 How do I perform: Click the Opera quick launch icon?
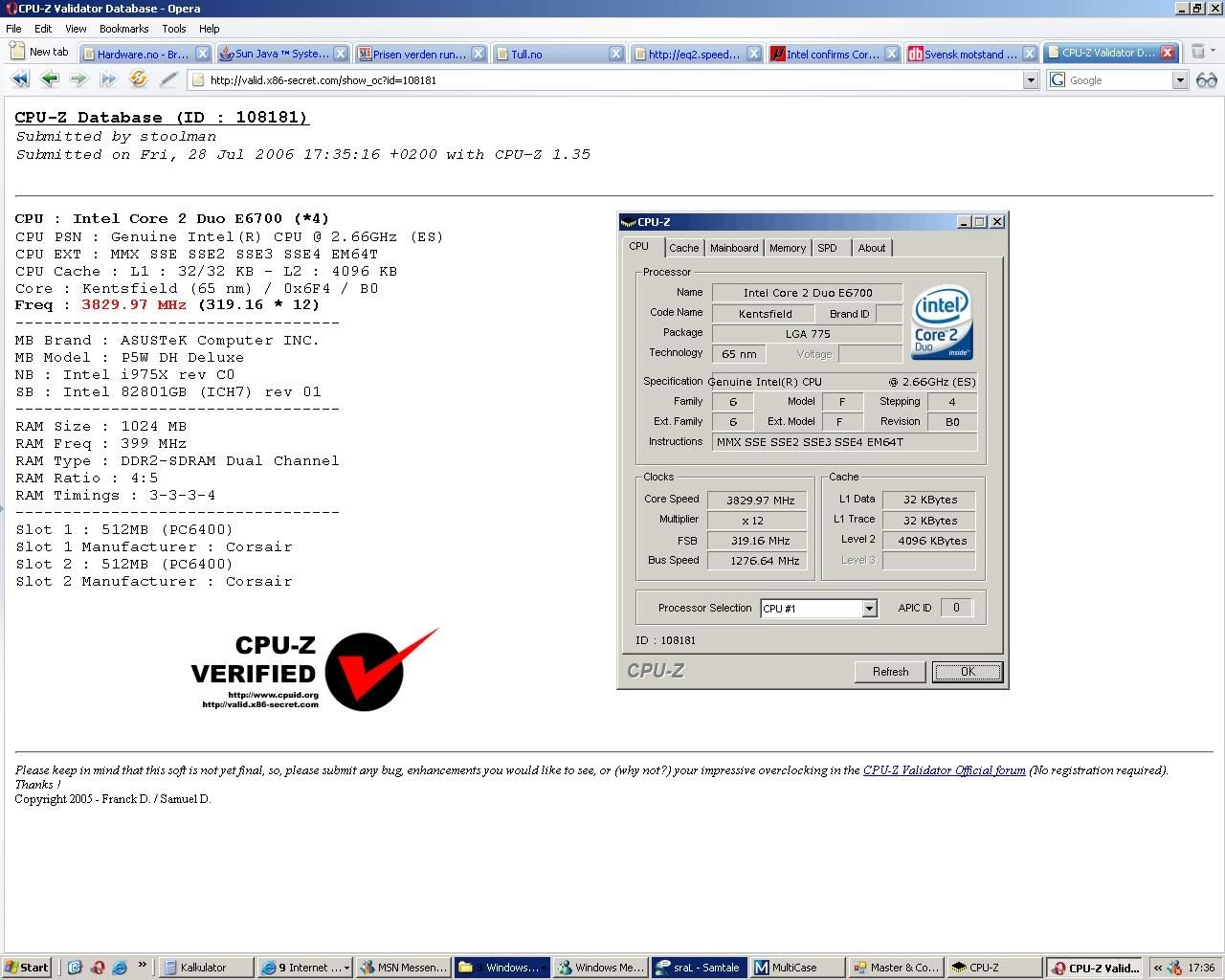coord(98,968)
